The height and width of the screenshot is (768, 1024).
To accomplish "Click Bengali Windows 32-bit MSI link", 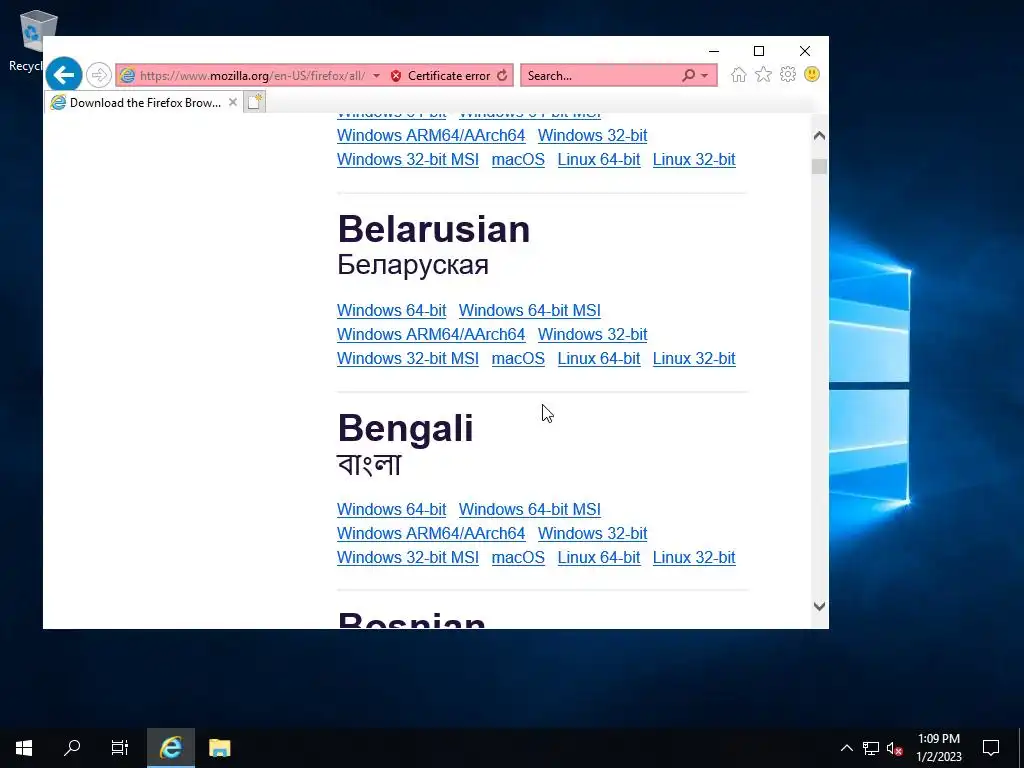I will [x=408, y=558].
